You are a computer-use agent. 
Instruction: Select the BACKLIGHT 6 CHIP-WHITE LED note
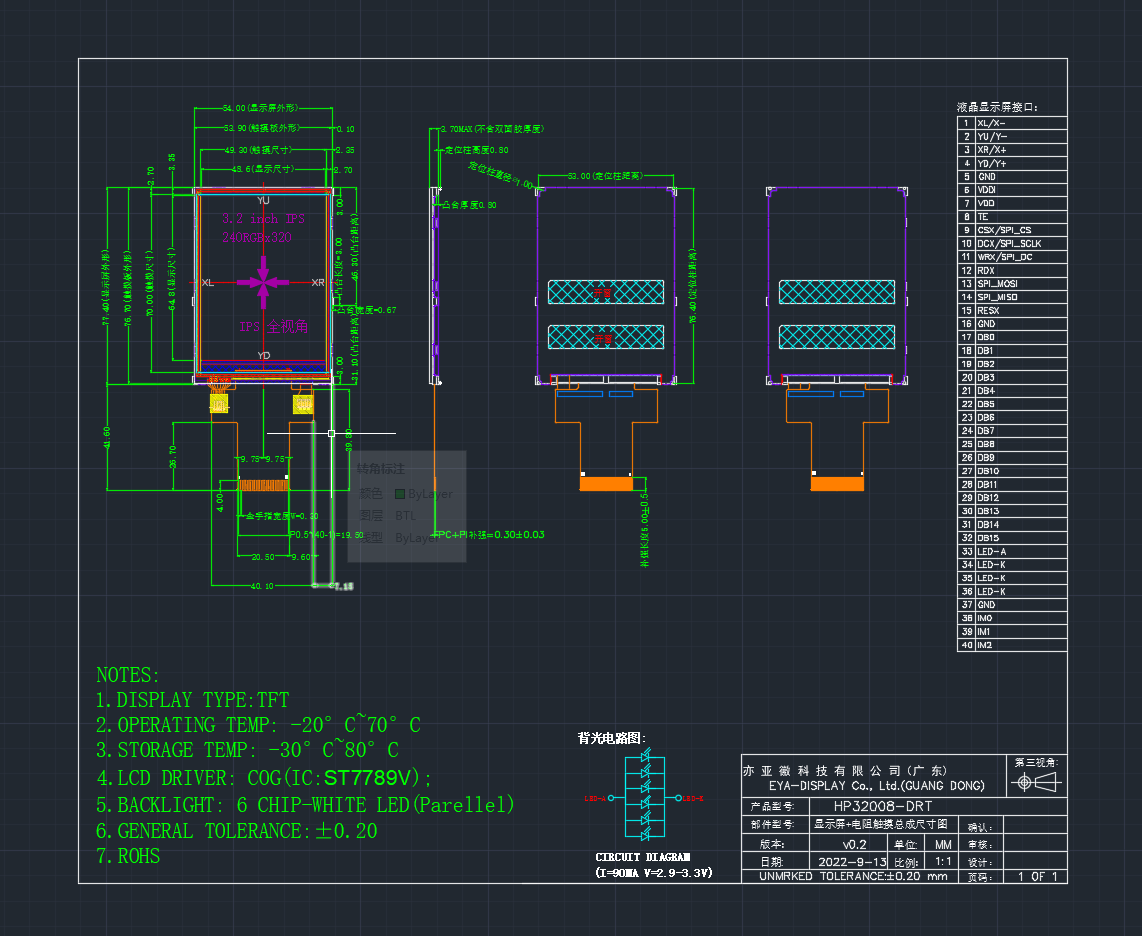click(305, 805)
